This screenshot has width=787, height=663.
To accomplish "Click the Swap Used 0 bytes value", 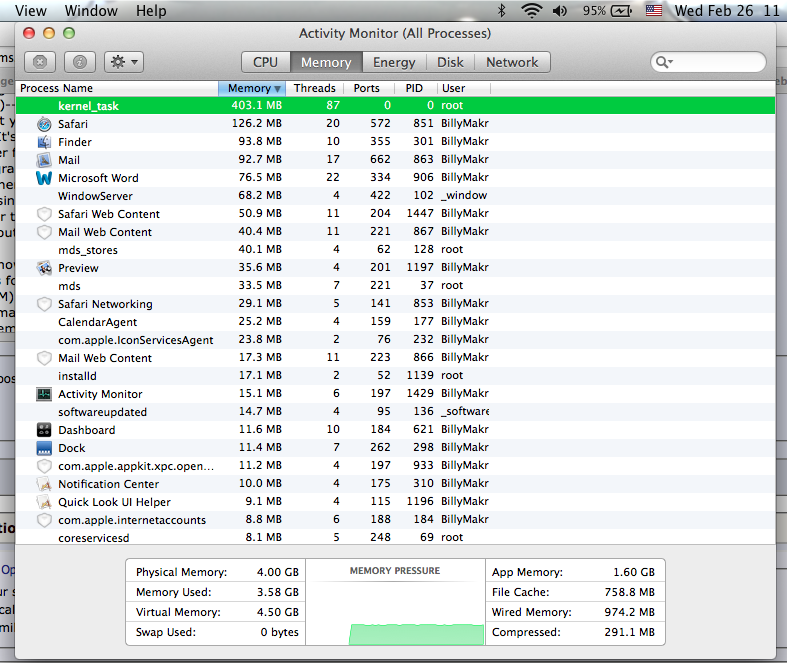I will click(279, 632).
